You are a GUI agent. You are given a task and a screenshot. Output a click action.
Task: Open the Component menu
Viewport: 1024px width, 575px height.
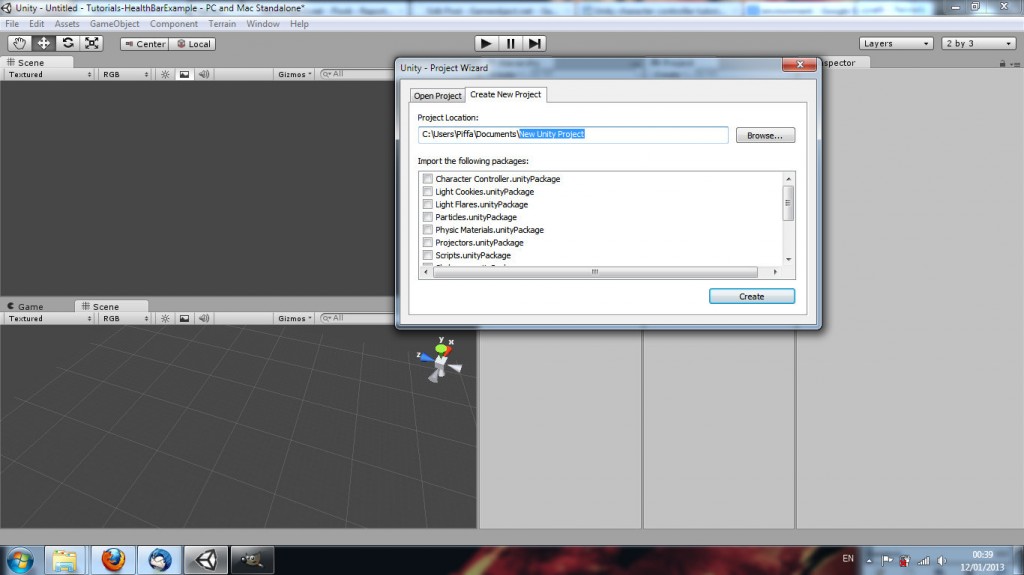click(174, 24)
